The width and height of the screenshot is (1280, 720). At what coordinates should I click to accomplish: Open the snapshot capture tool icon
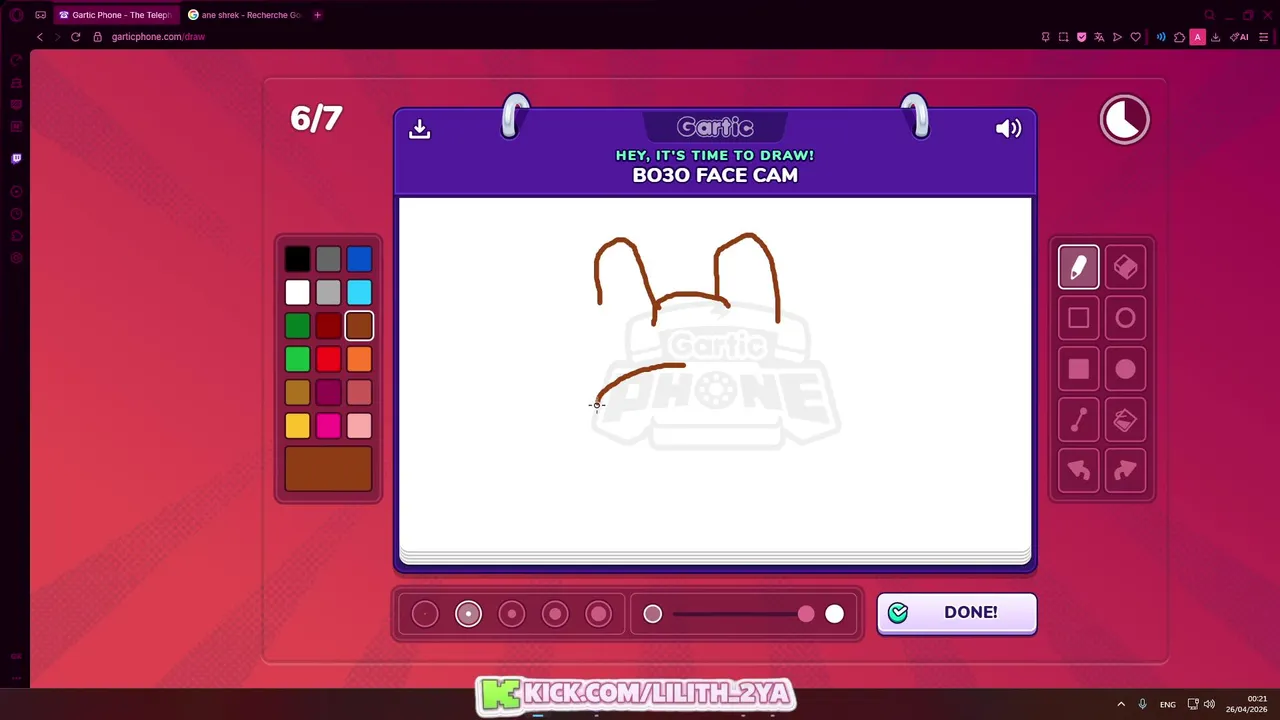[x=1063, y=37]
